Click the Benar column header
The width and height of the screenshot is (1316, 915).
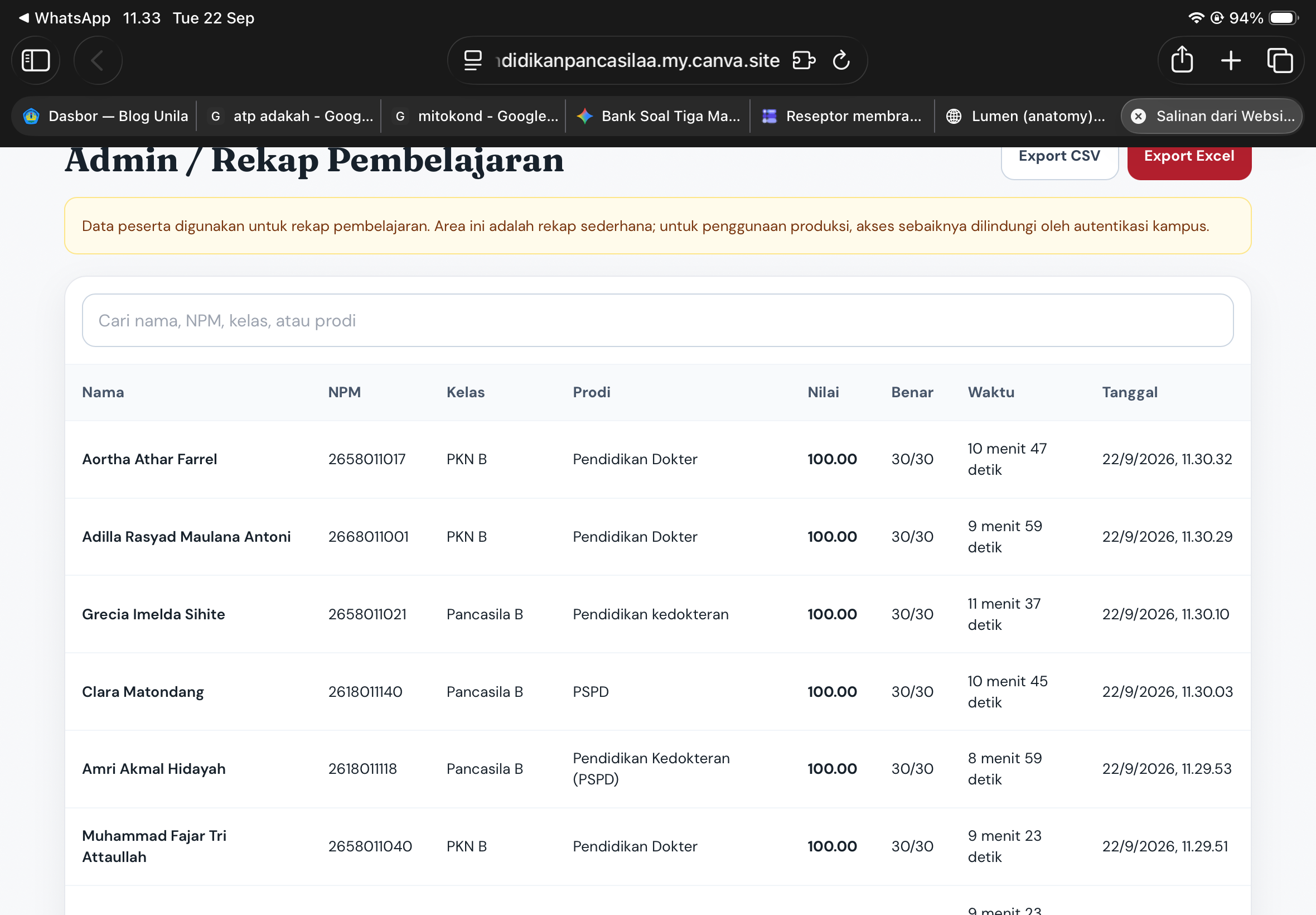pos(912,392)
